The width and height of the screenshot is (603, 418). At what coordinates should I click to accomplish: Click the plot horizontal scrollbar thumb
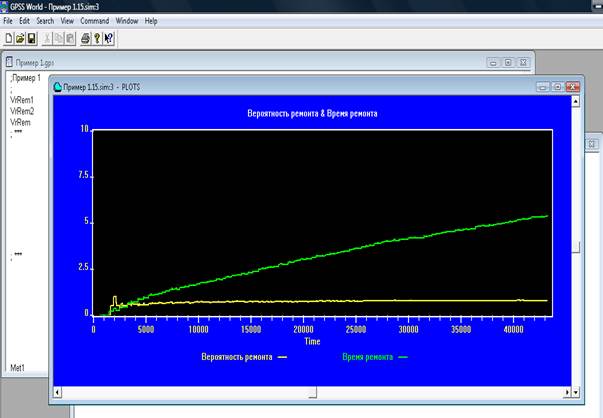(x=313, y=393)
